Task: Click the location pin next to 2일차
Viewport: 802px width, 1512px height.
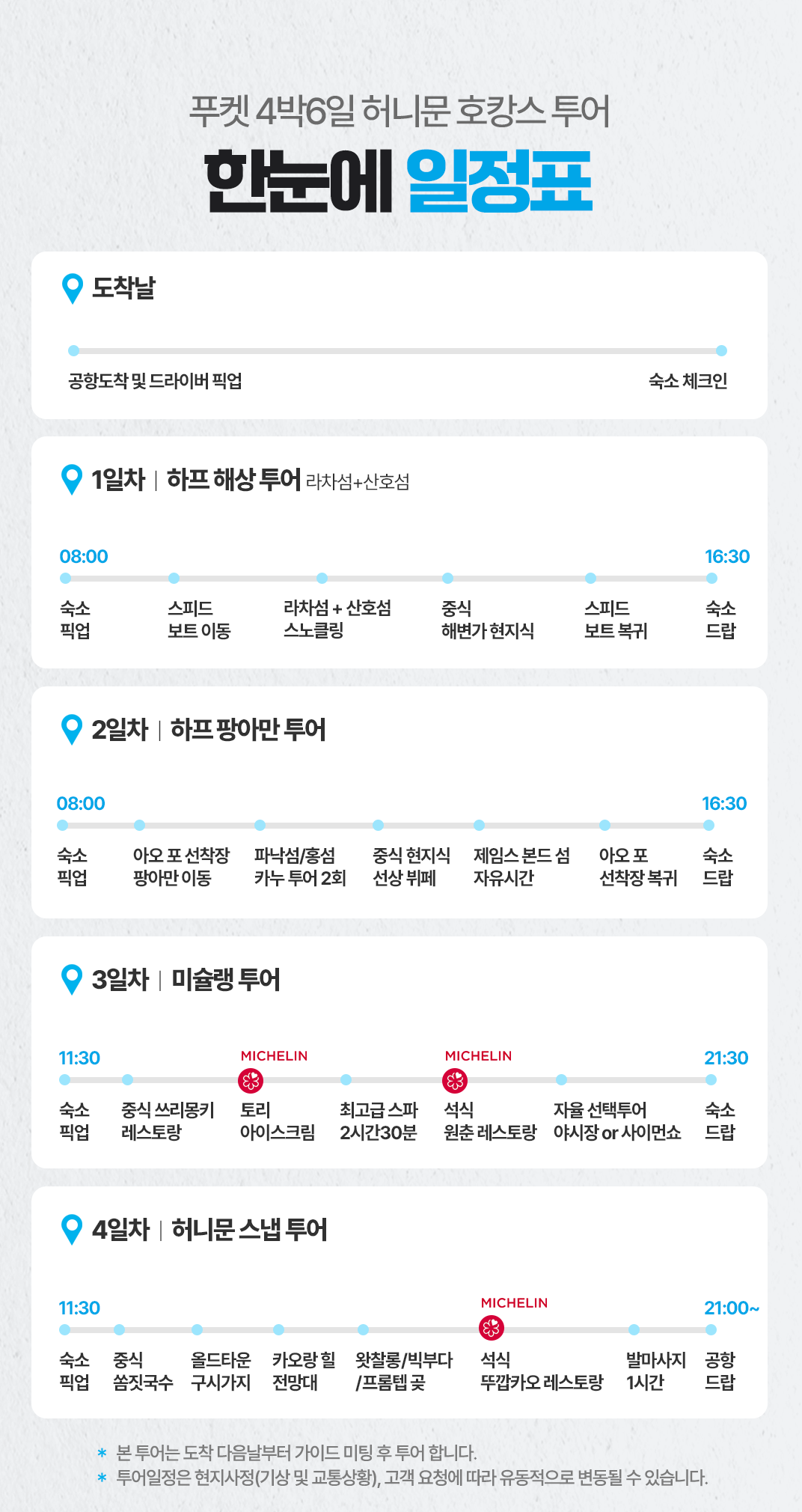Action: [72, 729]
